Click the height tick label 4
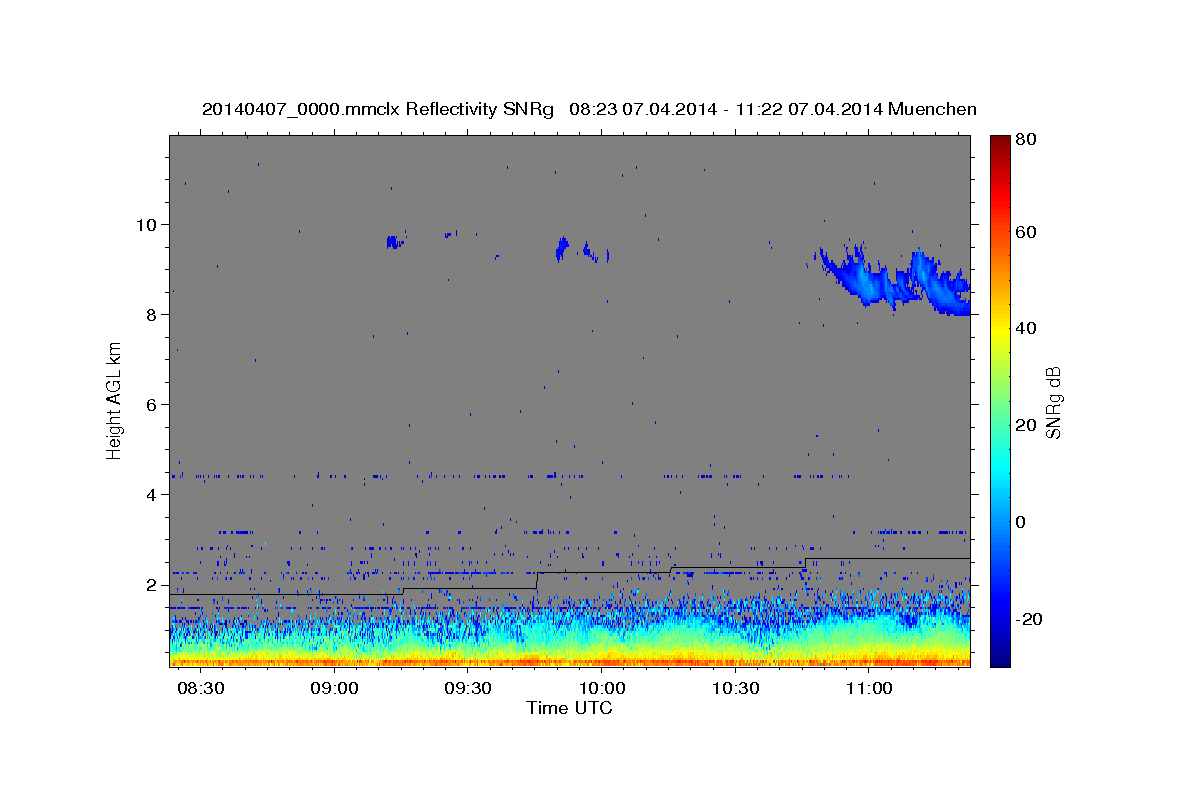Viewport: 1200px width, 800px height. (x=154, y=494)
